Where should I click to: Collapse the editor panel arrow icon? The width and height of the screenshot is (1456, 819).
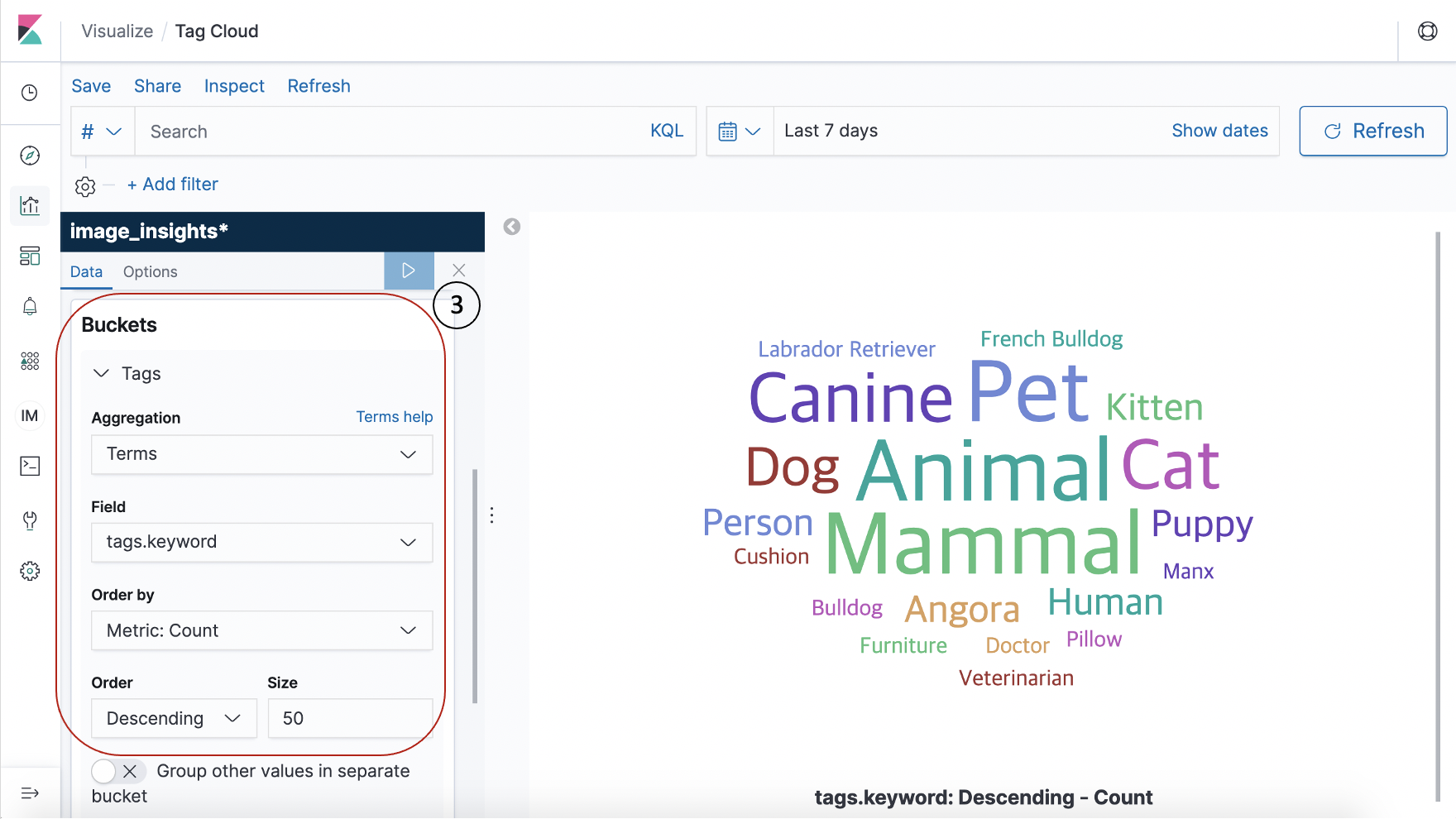[512, 227]
